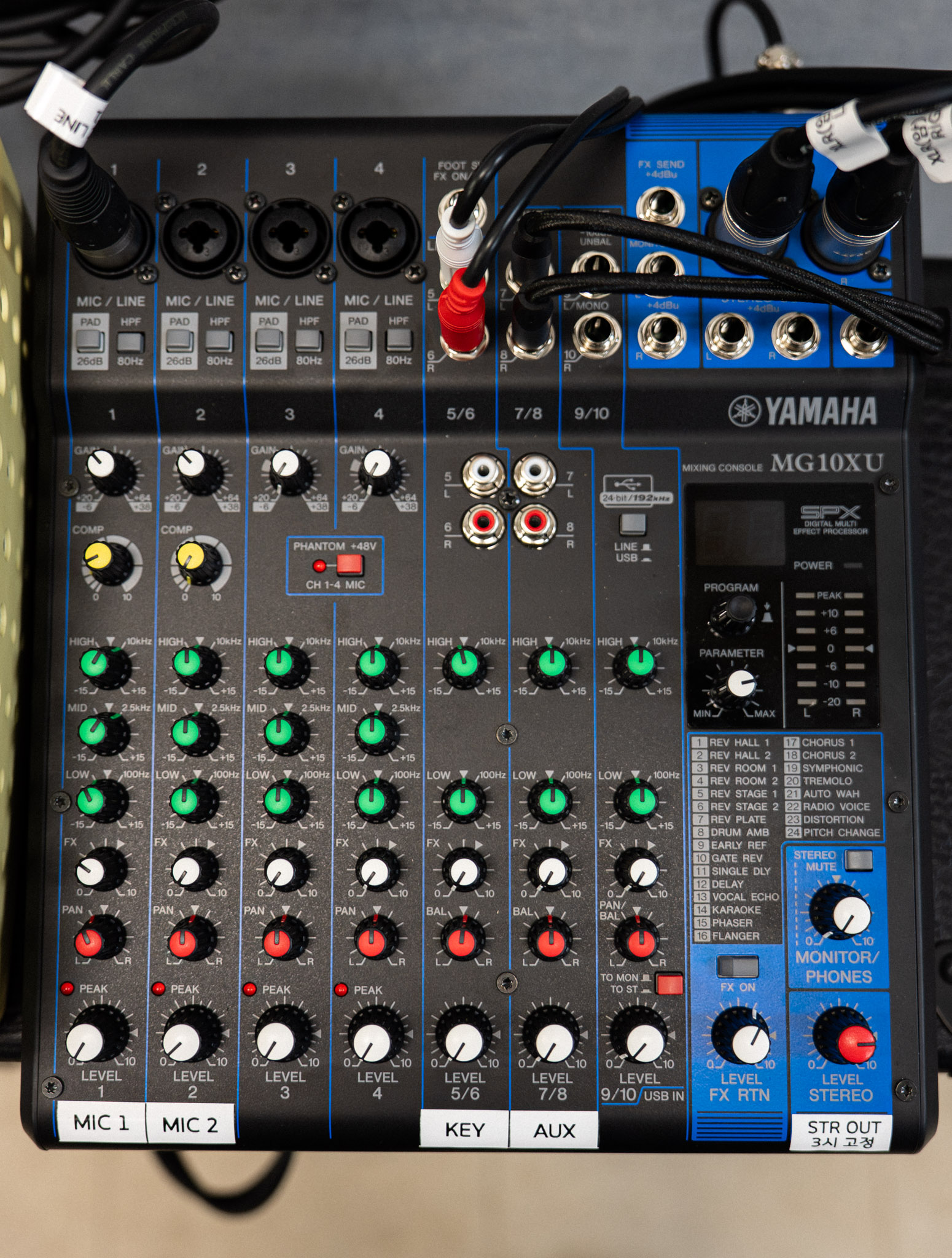Enable the channel 4 HPF 80Hz switch
The image size is (952, 1258).
point(398,341)
